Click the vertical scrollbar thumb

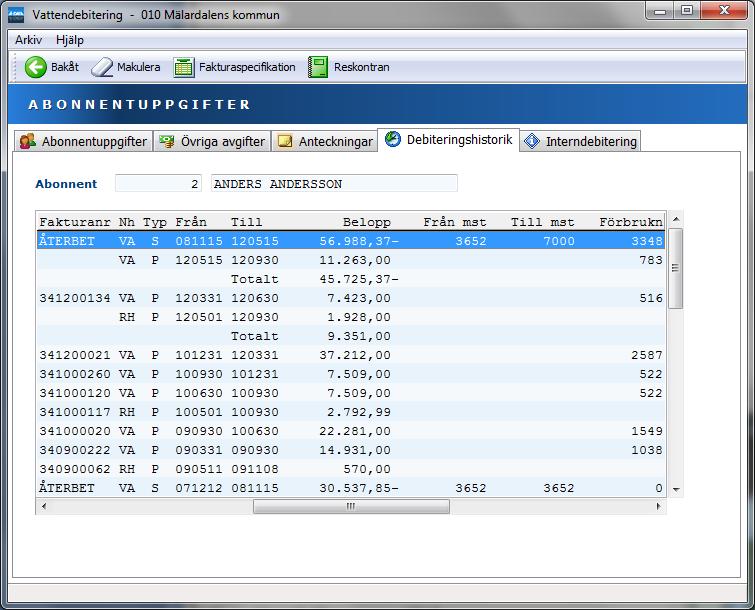tap(676, 268)
